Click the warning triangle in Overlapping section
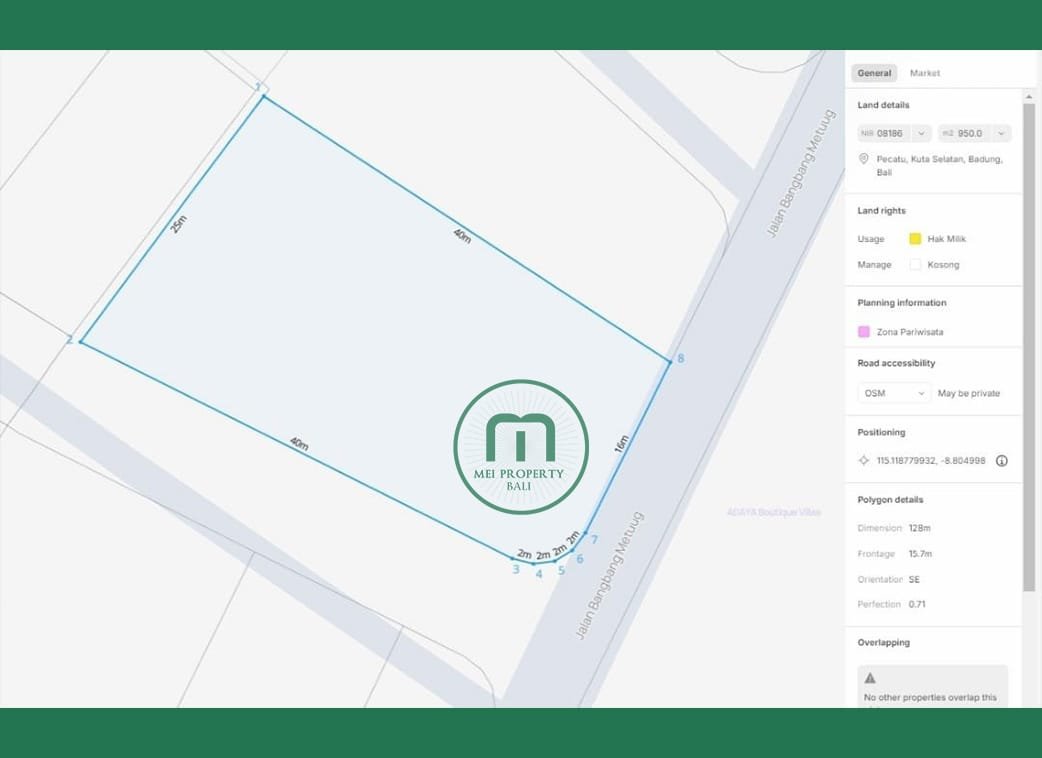Image resolution: width=1042 pixels, height=758 pixels. pos(870,678)
